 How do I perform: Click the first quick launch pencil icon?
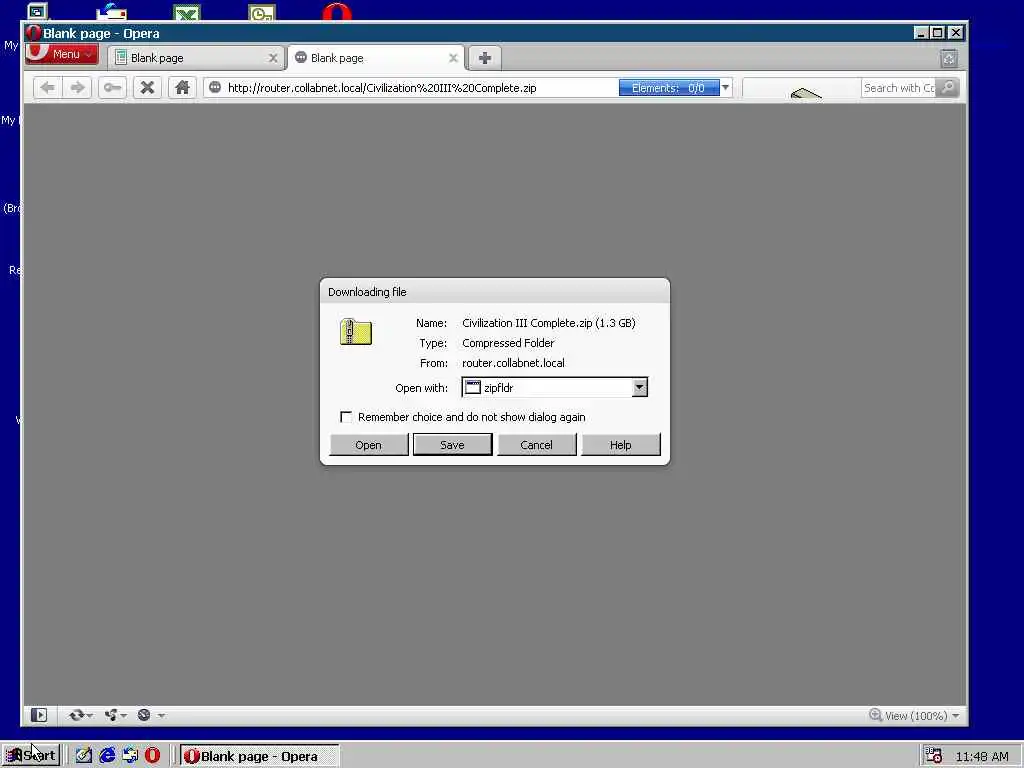pyautogui.click(x=84, y=756)
